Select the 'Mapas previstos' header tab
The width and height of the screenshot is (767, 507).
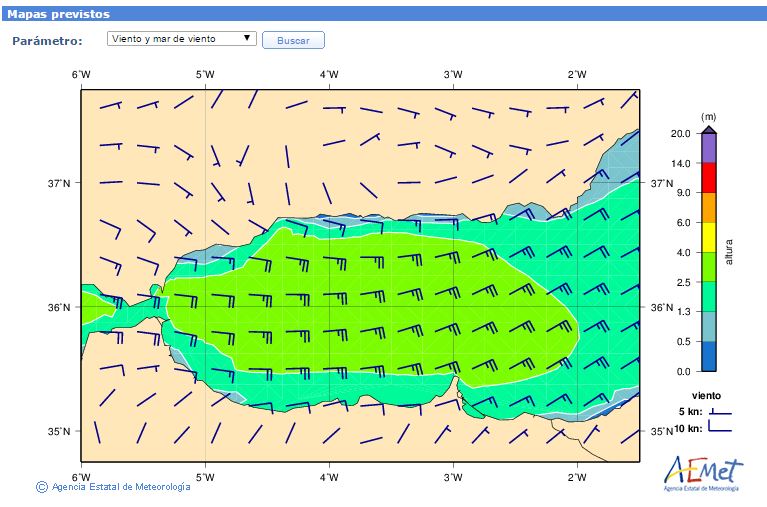tap(59, 14)
